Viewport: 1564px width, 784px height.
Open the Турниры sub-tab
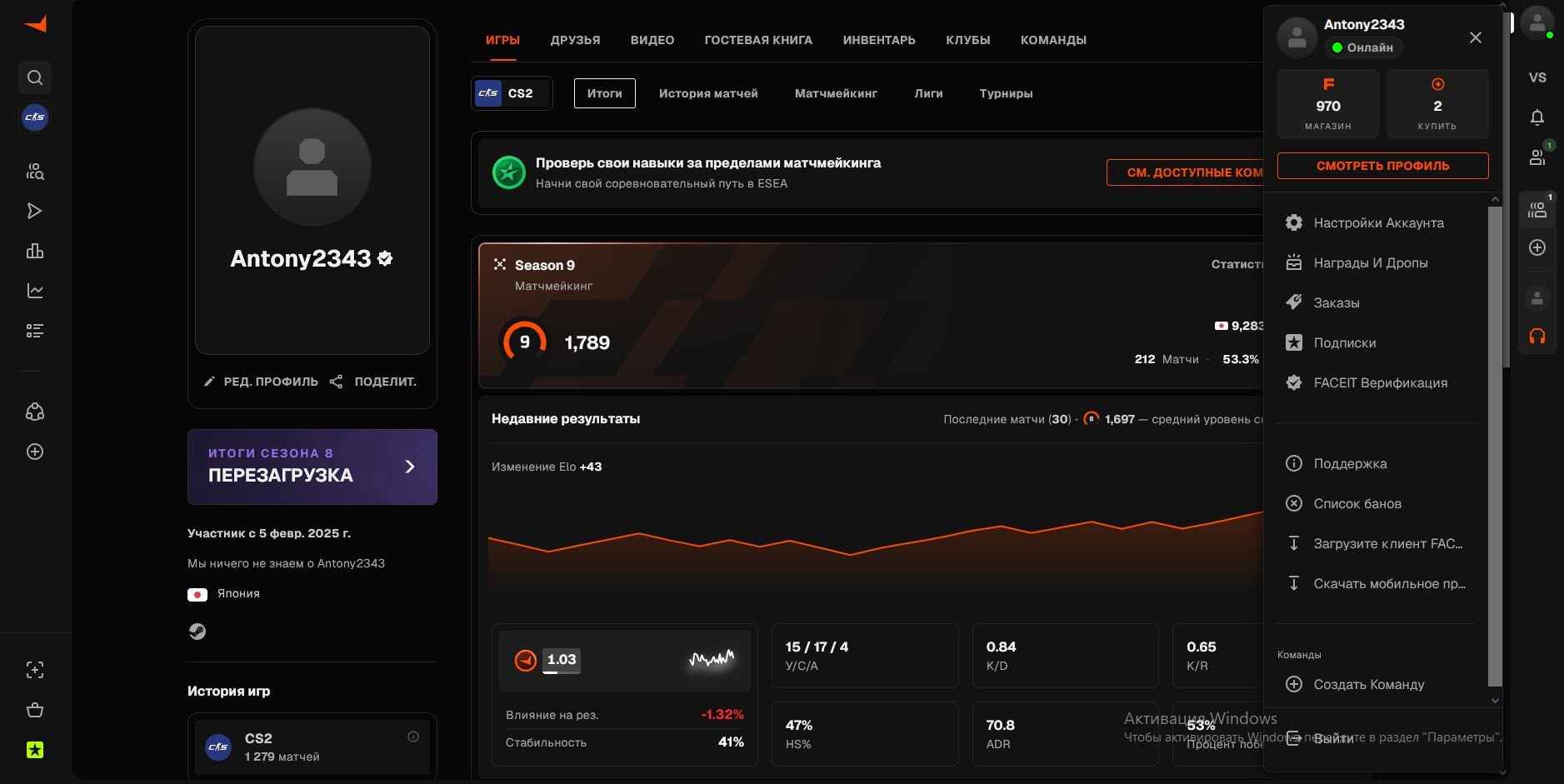(x=1006, y=93)
